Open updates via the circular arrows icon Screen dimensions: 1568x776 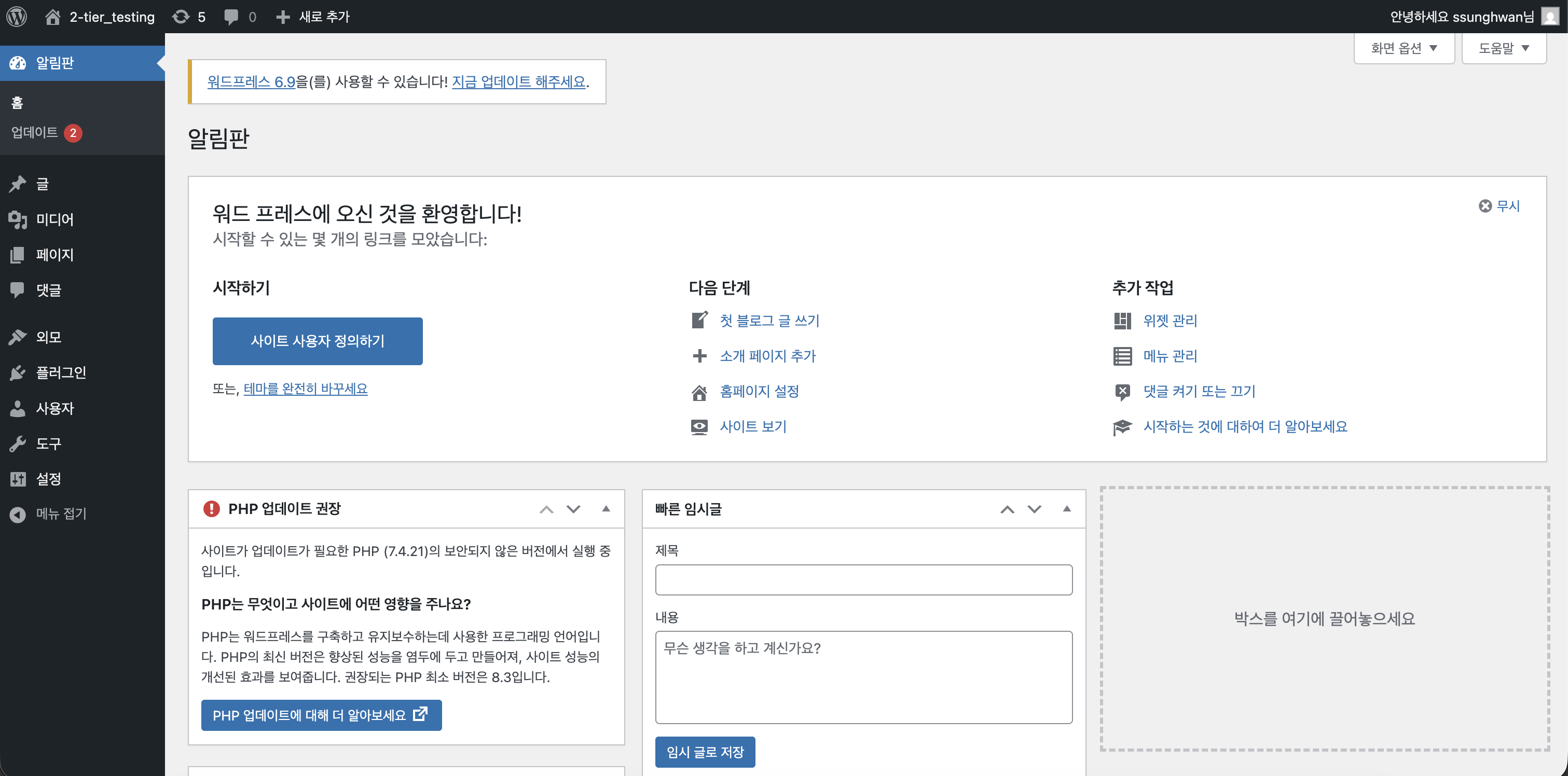pyautogui.click(x=181, y=17)
